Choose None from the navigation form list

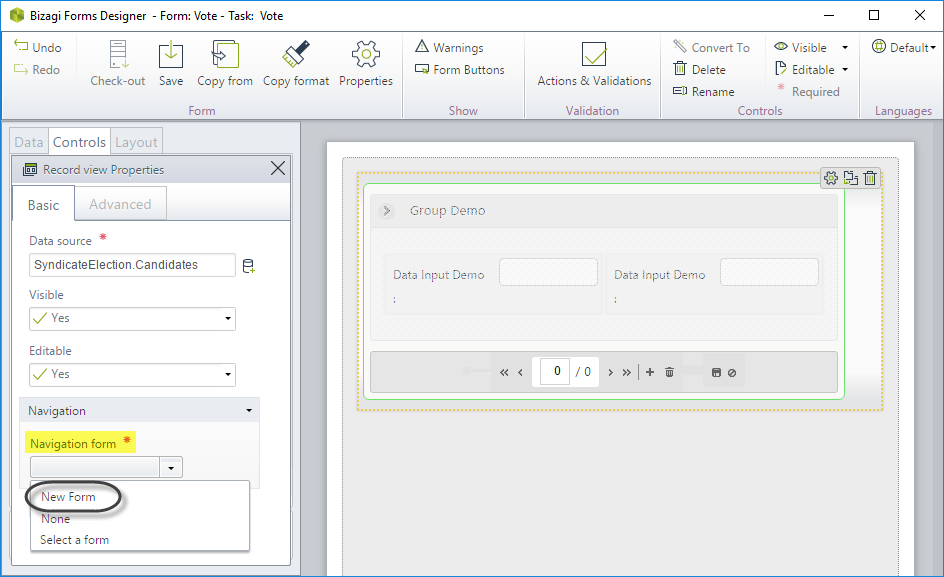[55, 519]
